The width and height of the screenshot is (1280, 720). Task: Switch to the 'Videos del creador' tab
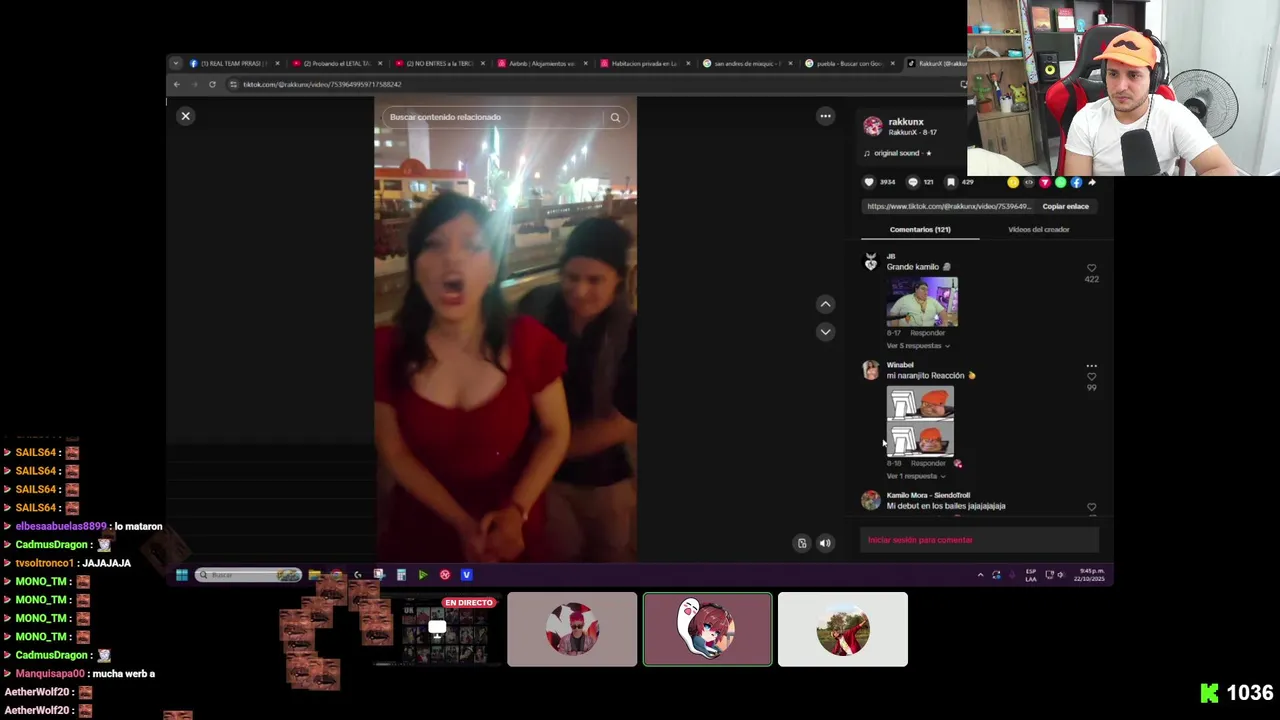1038,229
